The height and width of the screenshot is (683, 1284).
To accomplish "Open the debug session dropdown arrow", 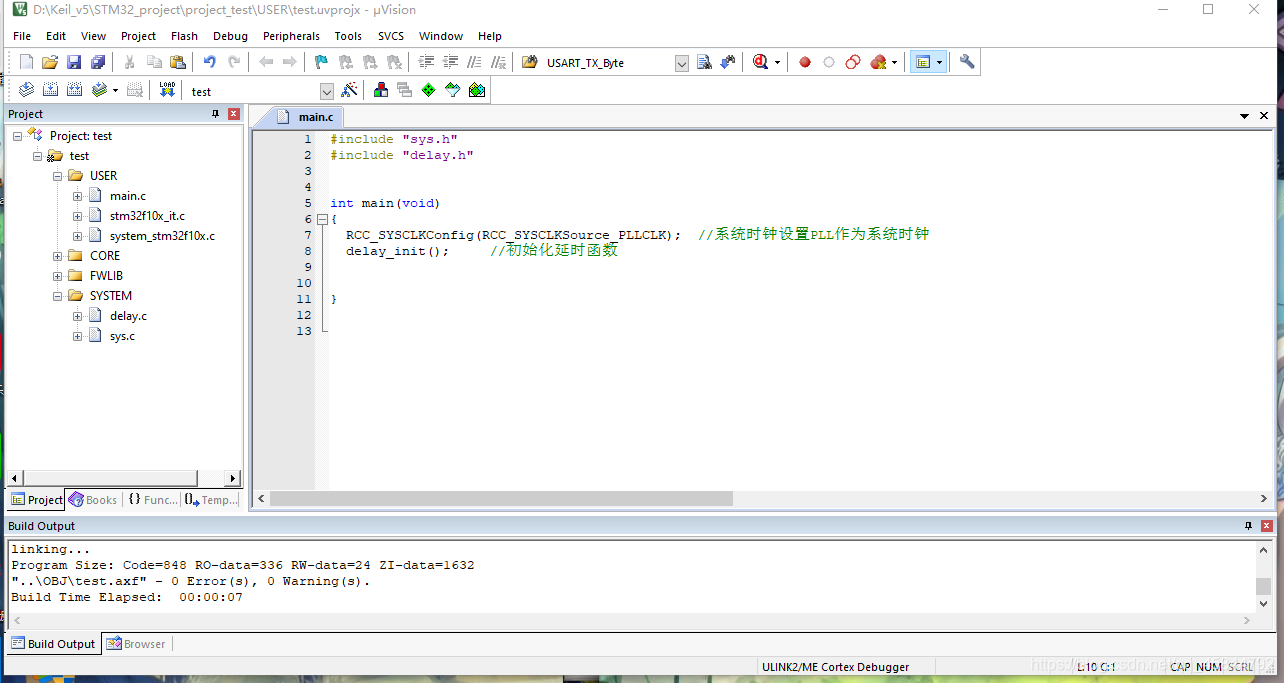I will coord(777,62).
